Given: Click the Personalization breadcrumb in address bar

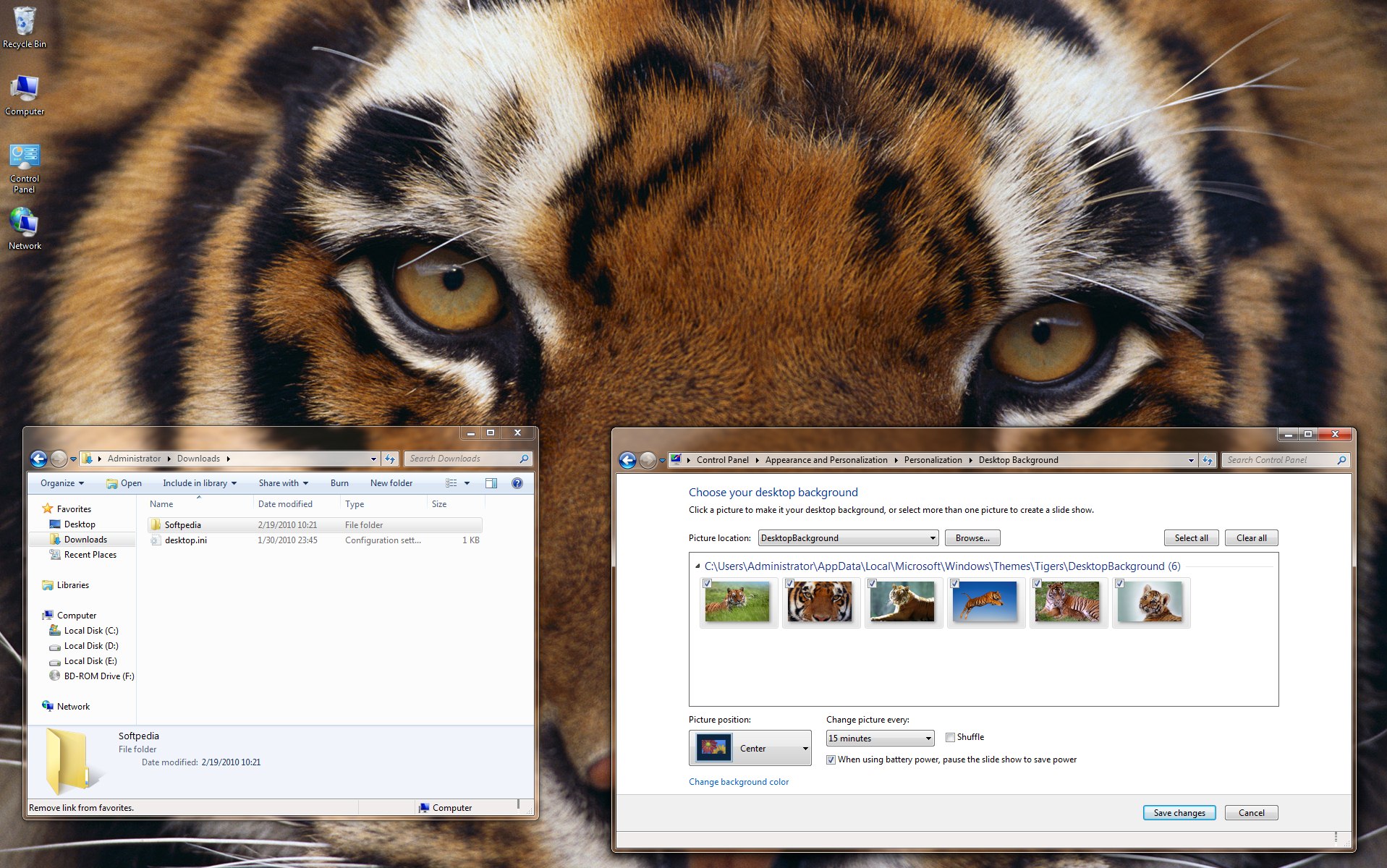Looking at the screenshot, I should (x=933, y=460).
